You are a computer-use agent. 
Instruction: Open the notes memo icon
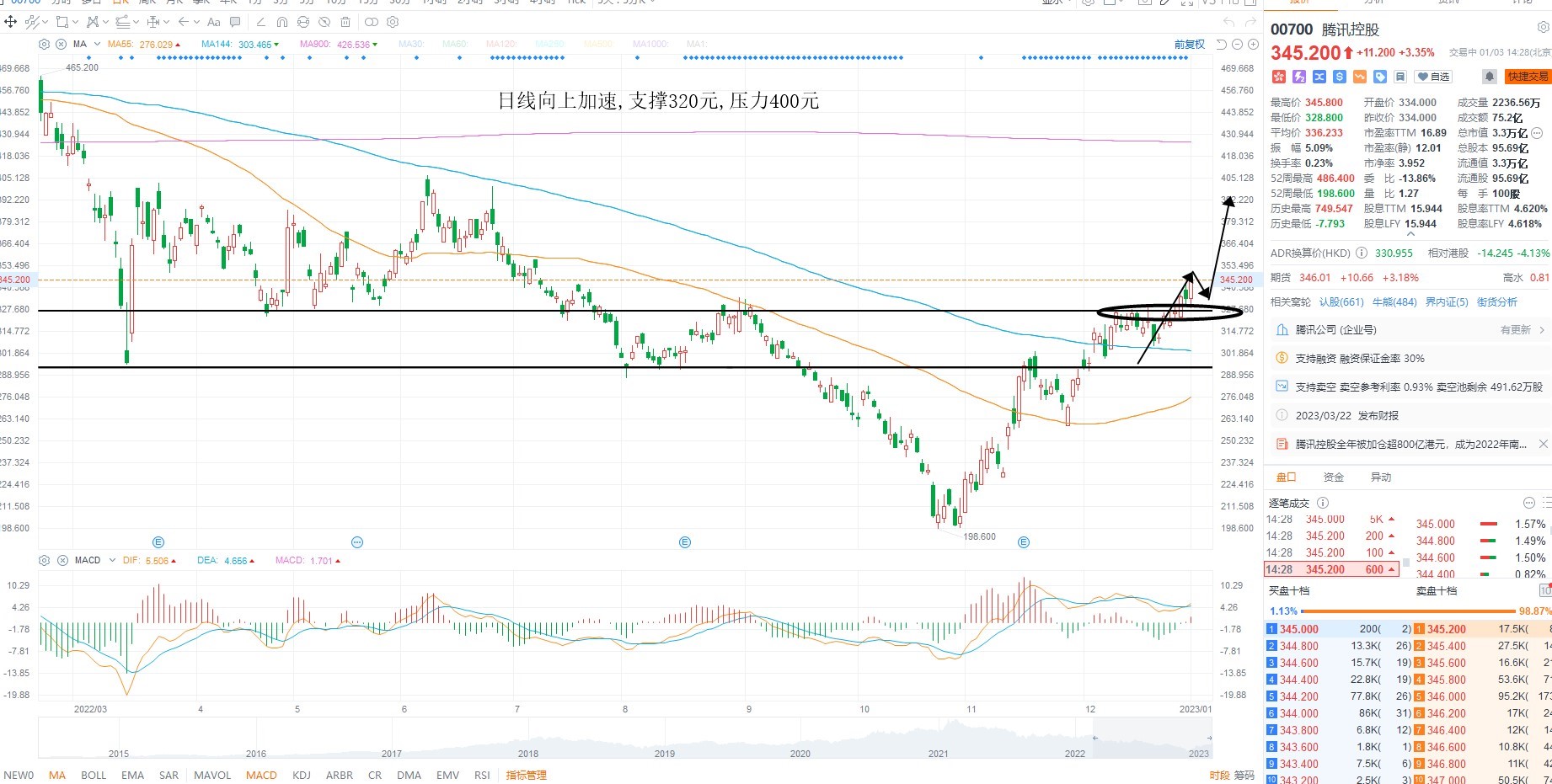point(1400,77)
